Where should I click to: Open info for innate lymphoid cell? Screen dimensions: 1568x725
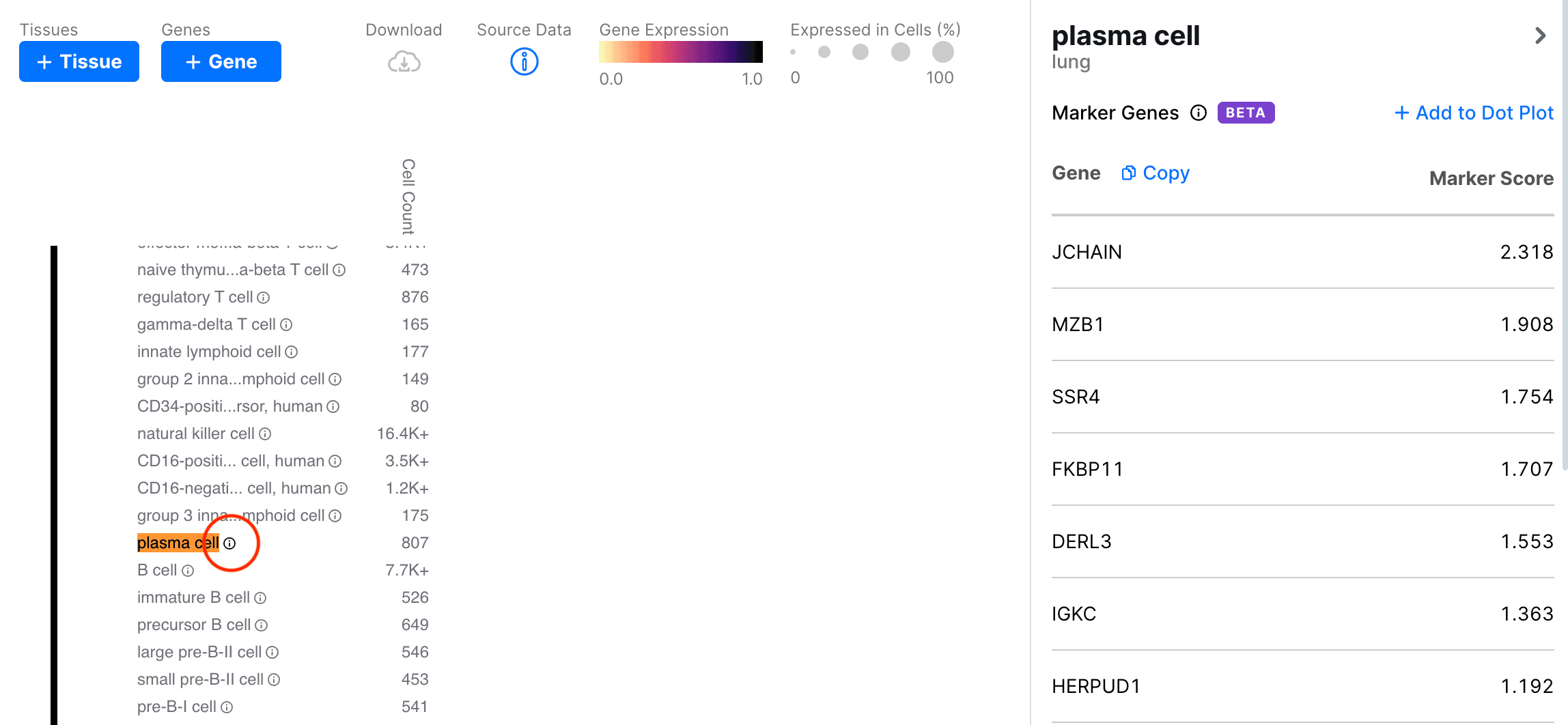tap(292, 352)
